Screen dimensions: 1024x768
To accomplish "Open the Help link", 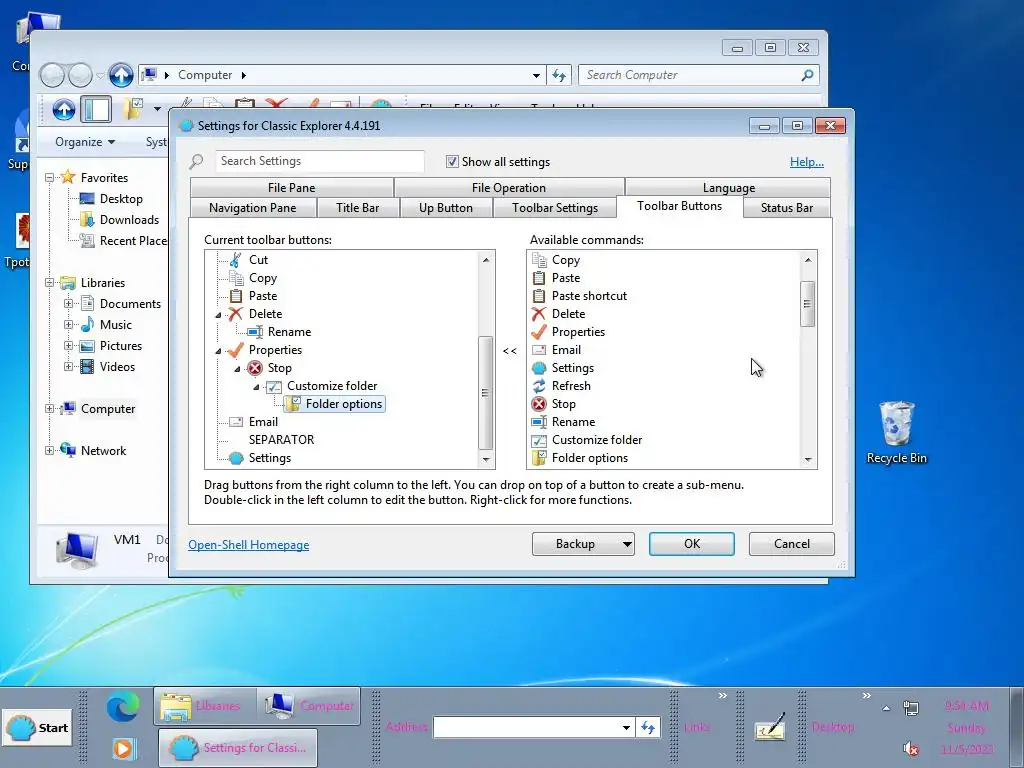I will pyautogui.click(x=807, y=162).
